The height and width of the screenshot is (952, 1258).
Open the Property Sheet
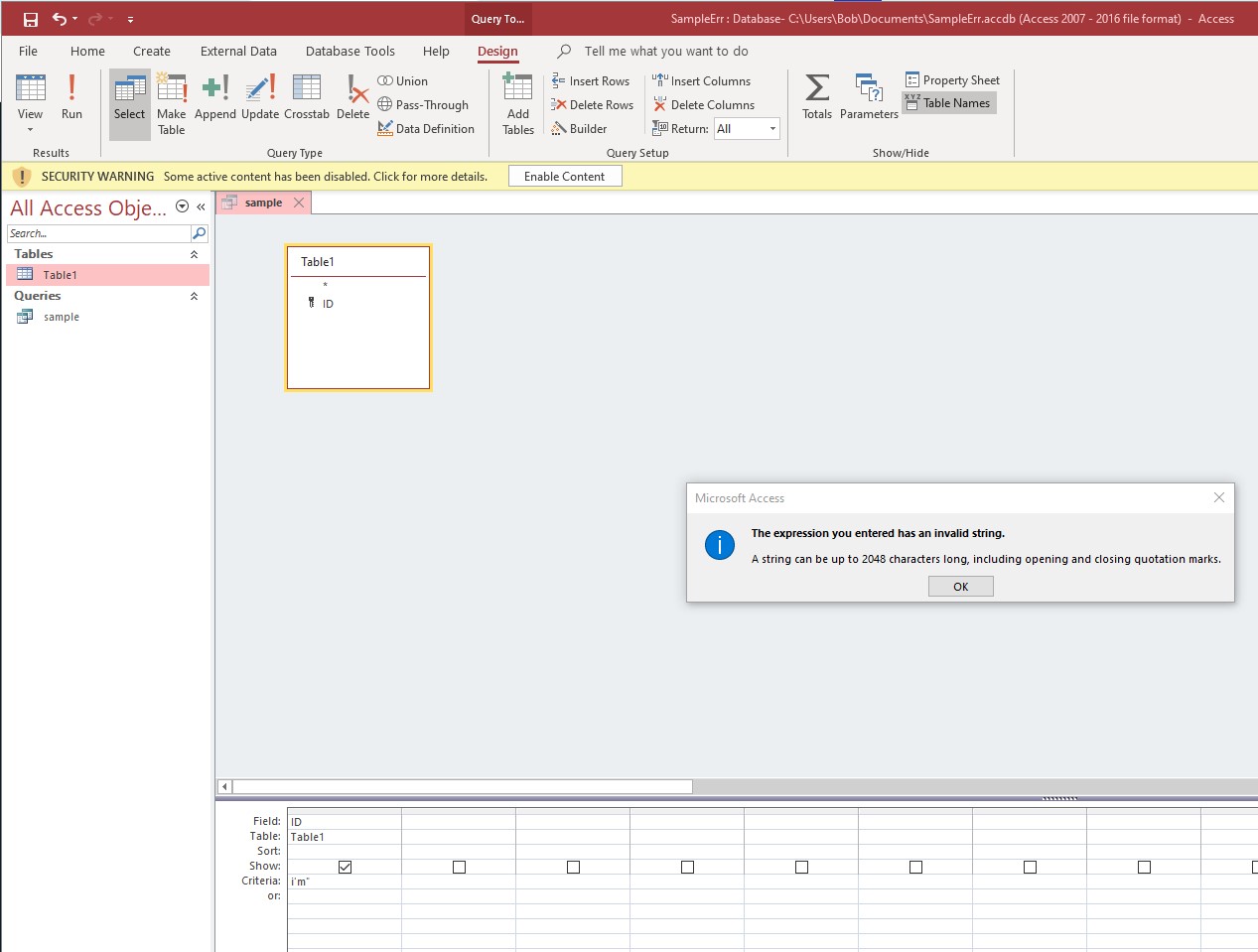coord(952,80)
